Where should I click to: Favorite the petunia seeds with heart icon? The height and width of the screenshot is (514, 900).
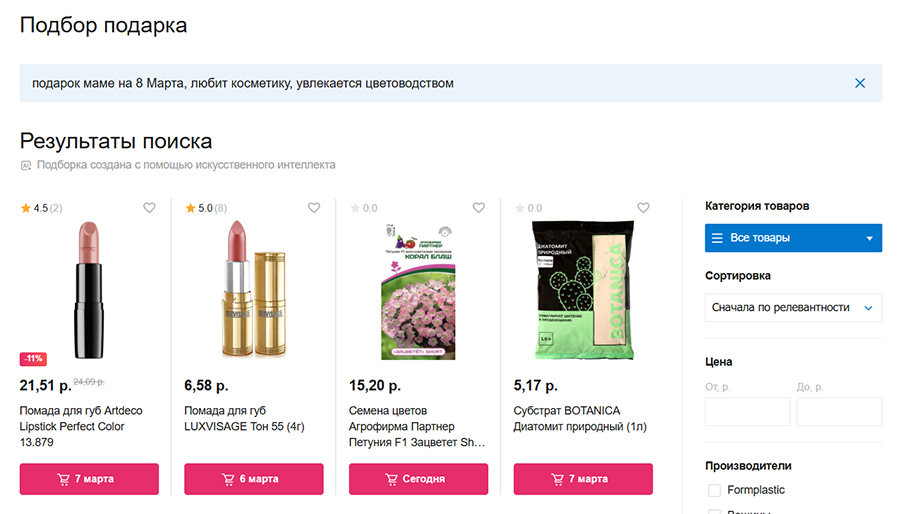click(479, 208)
